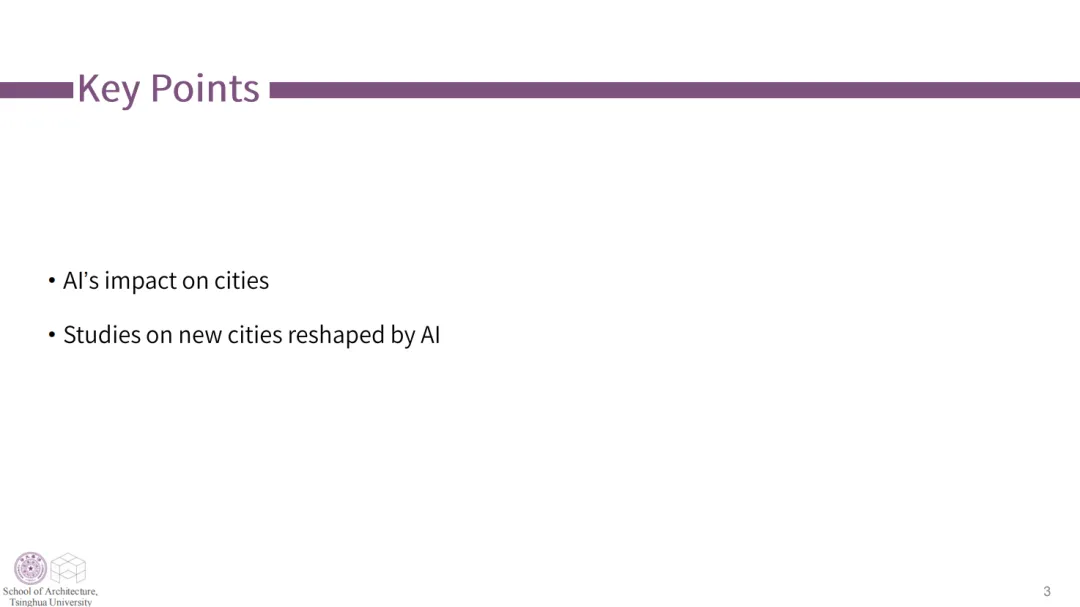Select the bullet dot before "Studies on new"
This screenshot has height=607, width=1080.
point(52,335)
